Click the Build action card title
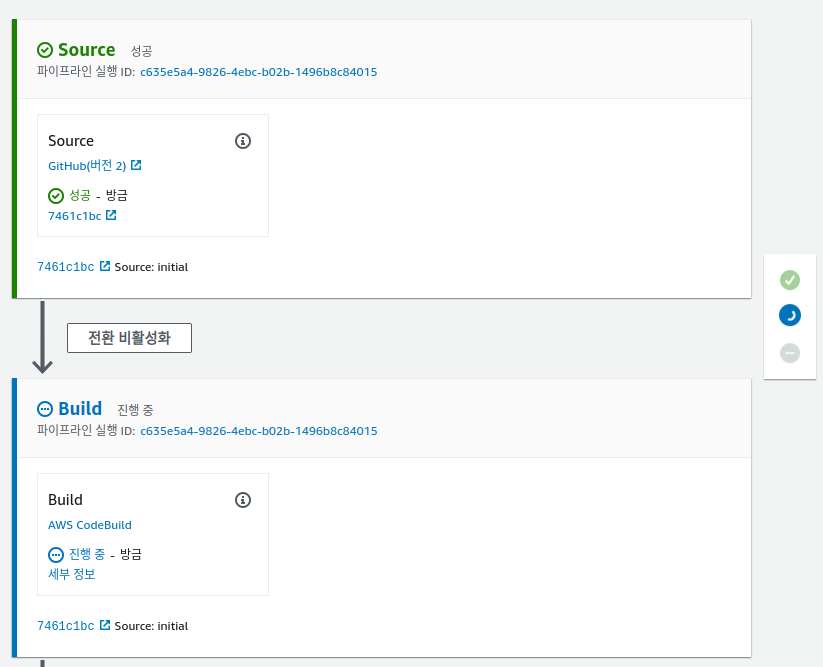This screenshot has height=667, width=823. coord(65,500)
